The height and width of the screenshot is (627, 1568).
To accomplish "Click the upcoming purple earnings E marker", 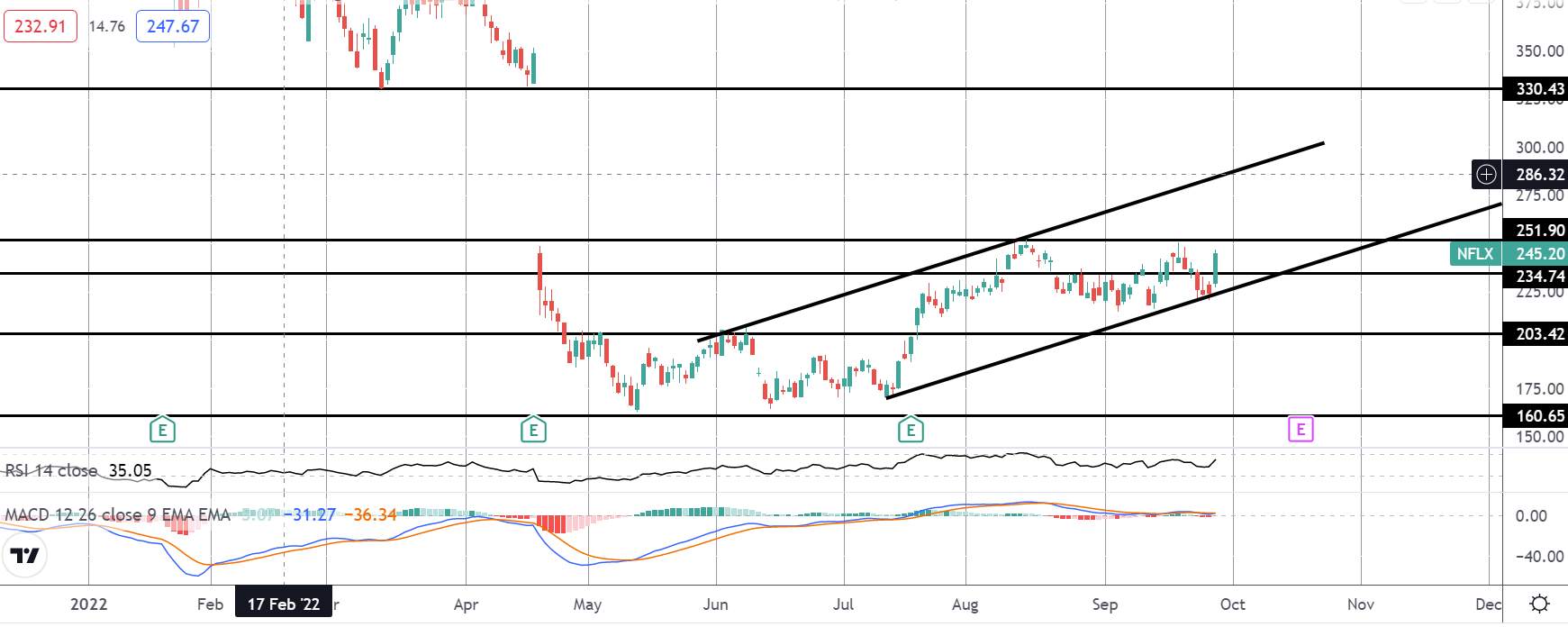I will coord(1301,429).
